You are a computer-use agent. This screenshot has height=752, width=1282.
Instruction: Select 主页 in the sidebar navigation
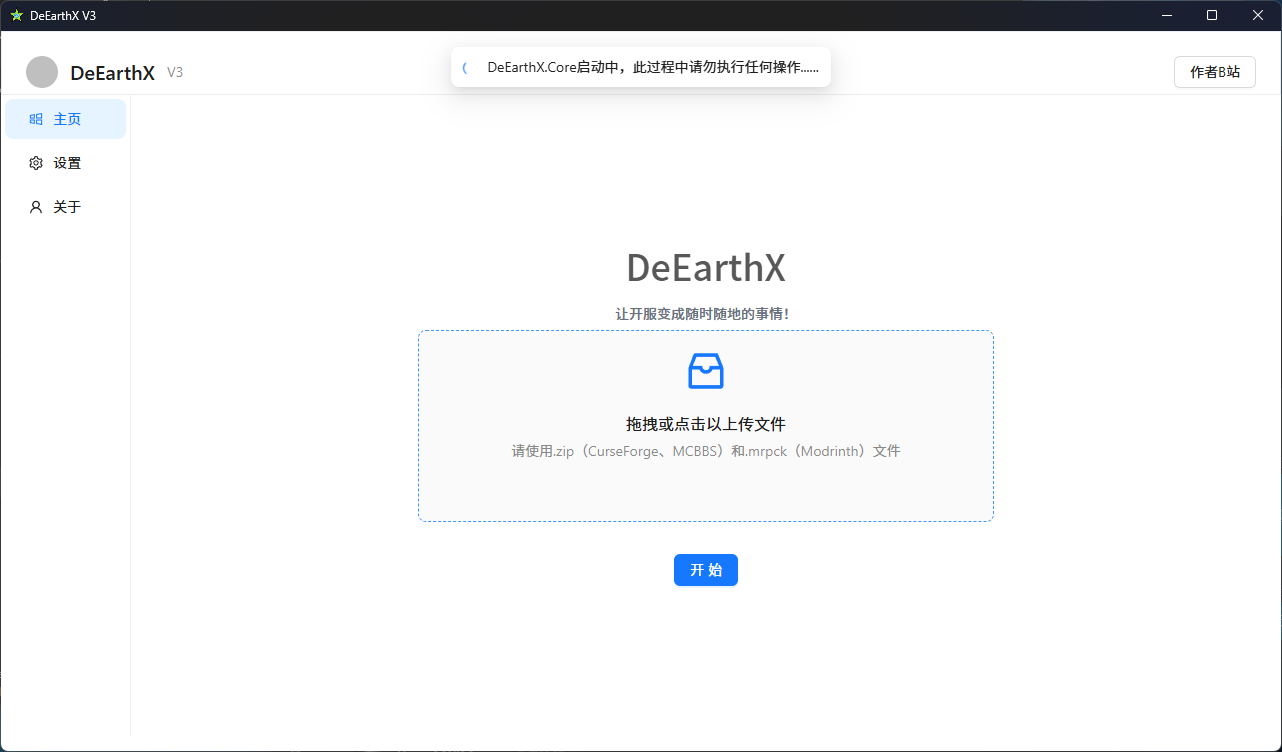click(x=69, y=118)
